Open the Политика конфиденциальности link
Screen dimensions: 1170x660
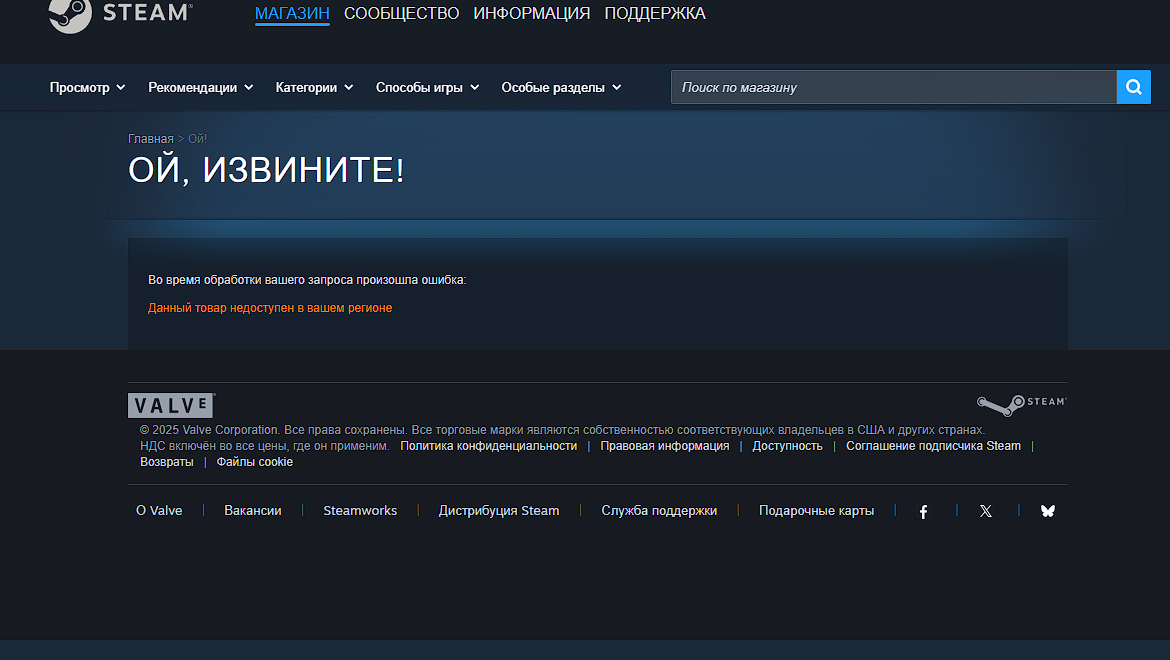point(489,446)
